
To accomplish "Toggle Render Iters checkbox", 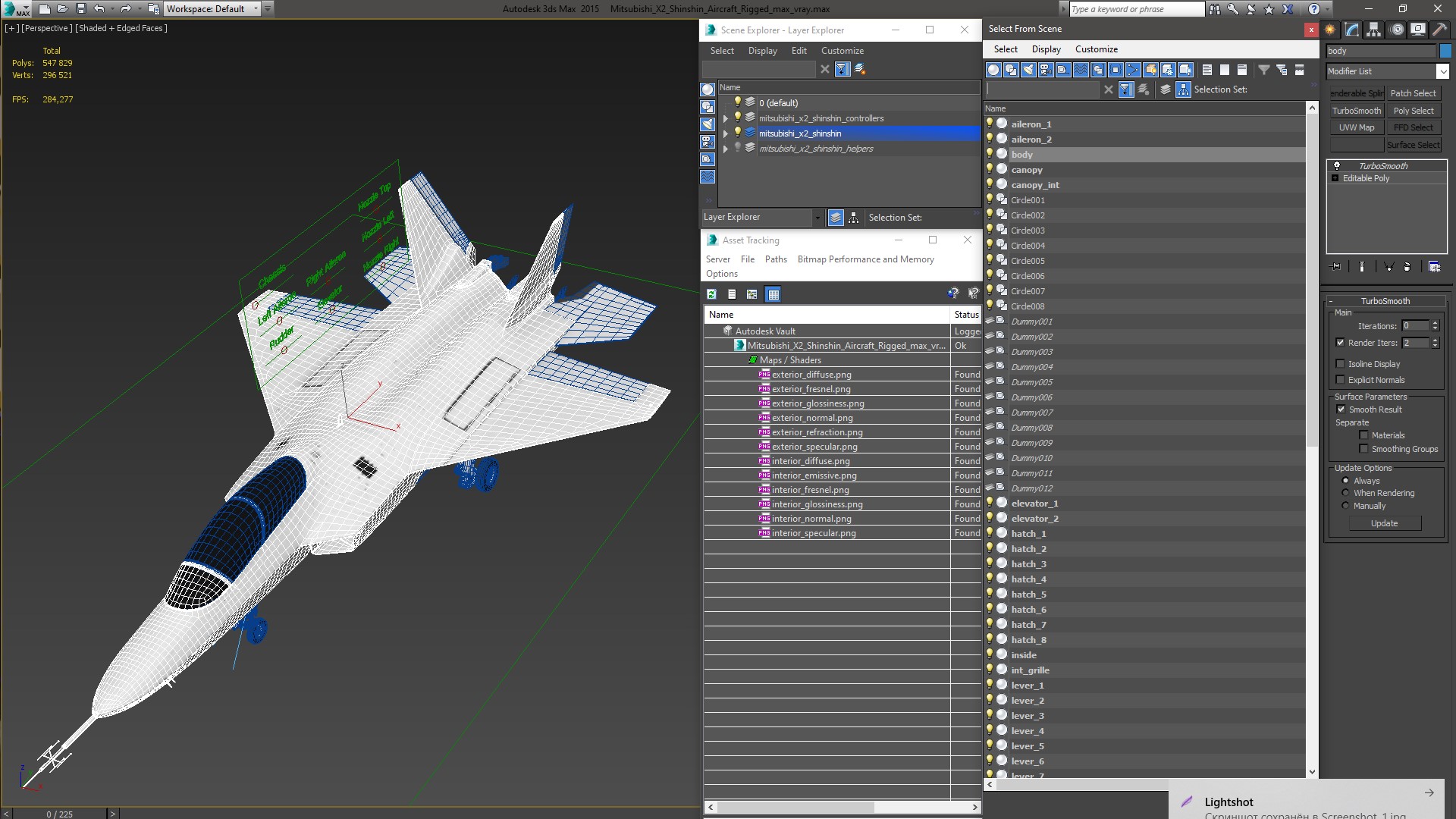I will coord(1340,343).
